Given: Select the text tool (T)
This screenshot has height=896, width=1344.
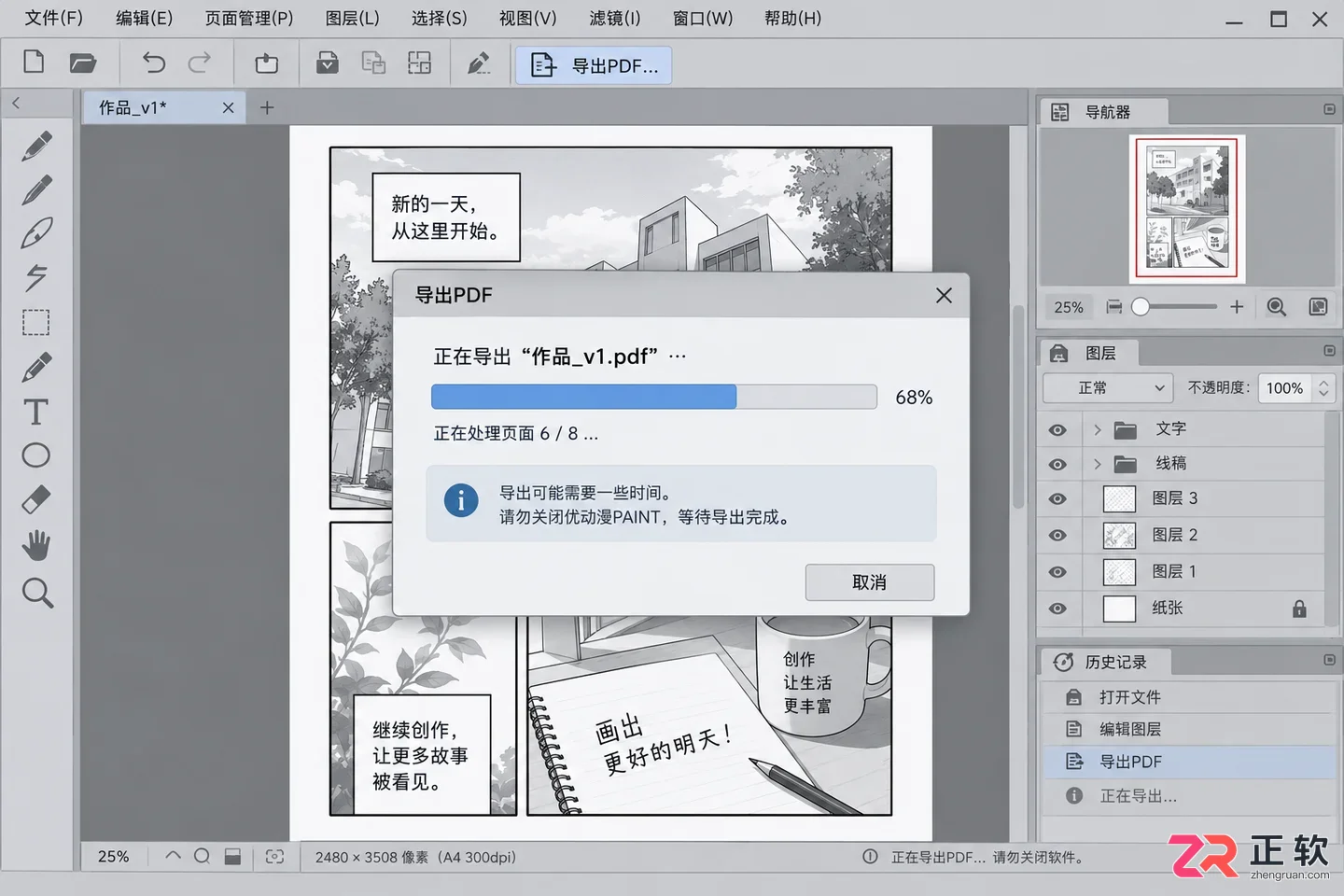Looking at the screenshot, I should pyautogui.click(x=35, y=412).
